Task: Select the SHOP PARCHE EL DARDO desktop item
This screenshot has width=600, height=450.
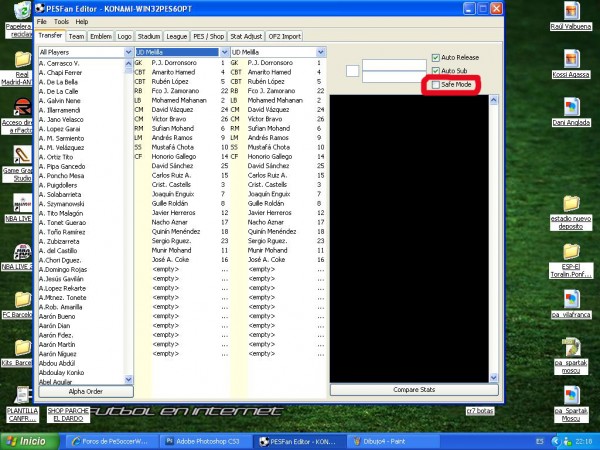Action: pyautogui.click(x=68, y=414)
